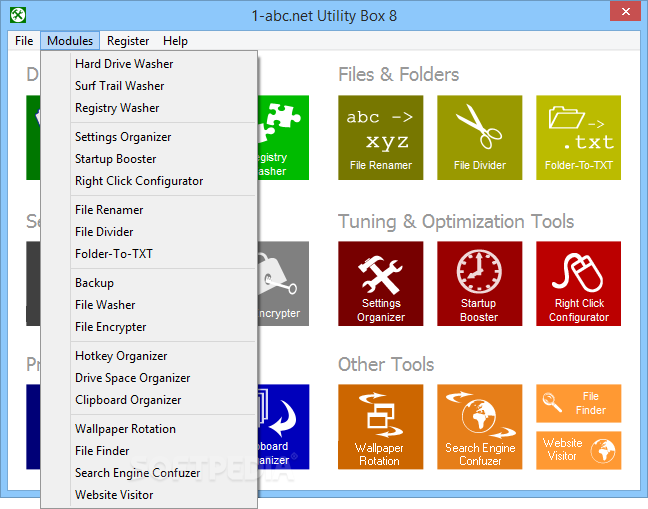The width and height of the screenshot is (648, 509).
Task: Open the Help menu
Action: (x=175, y=41)
